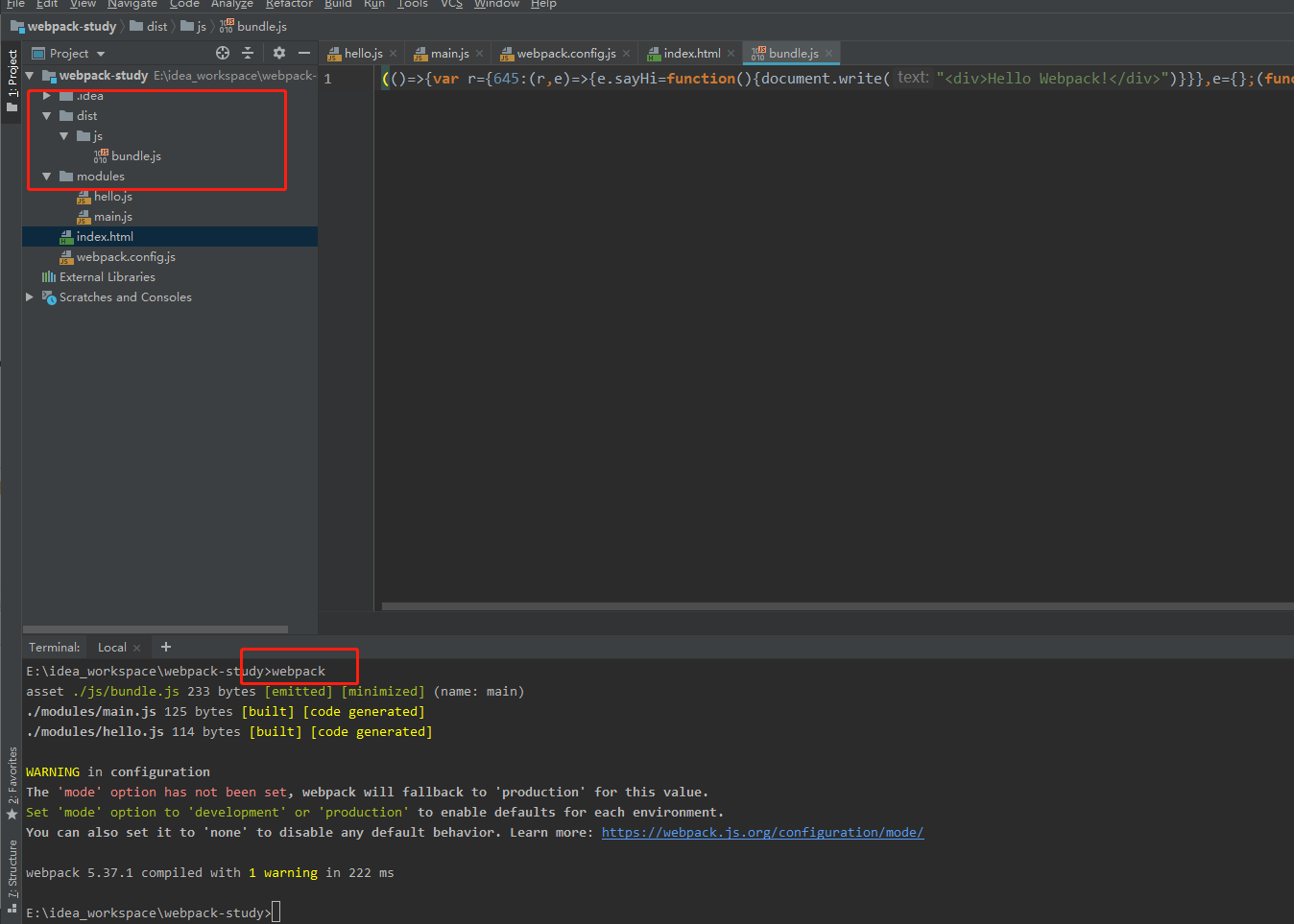Open the VCS menu
The width and height of the screenshot is (1294, 924).
451,4
